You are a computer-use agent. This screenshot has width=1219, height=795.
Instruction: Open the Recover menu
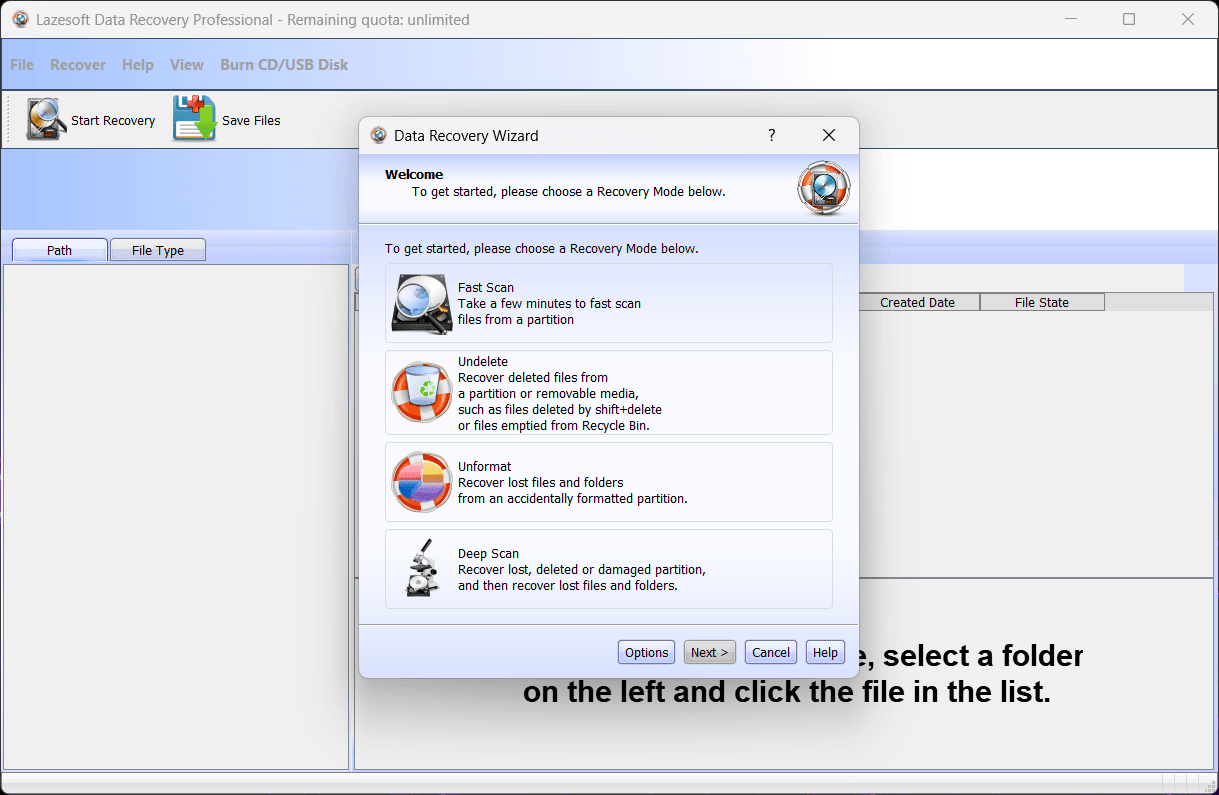pos(78,64)
